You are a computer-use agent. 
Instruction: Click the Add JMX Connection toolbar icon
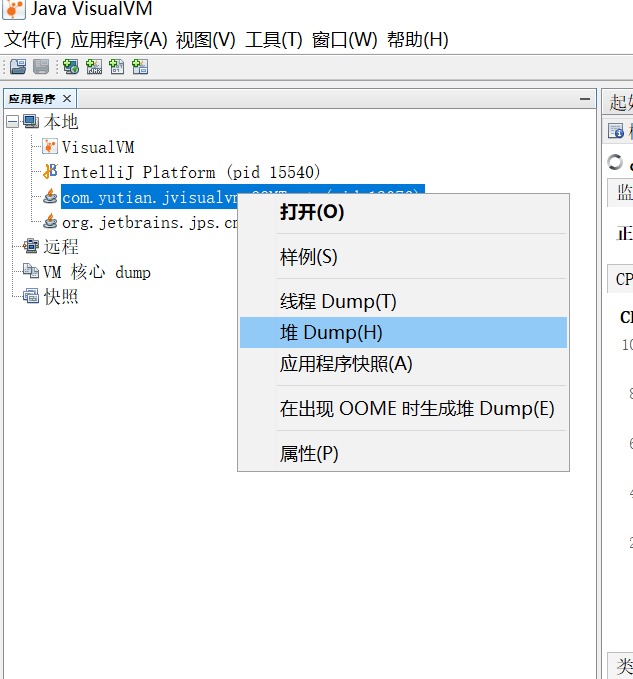(x=94, y=67)
